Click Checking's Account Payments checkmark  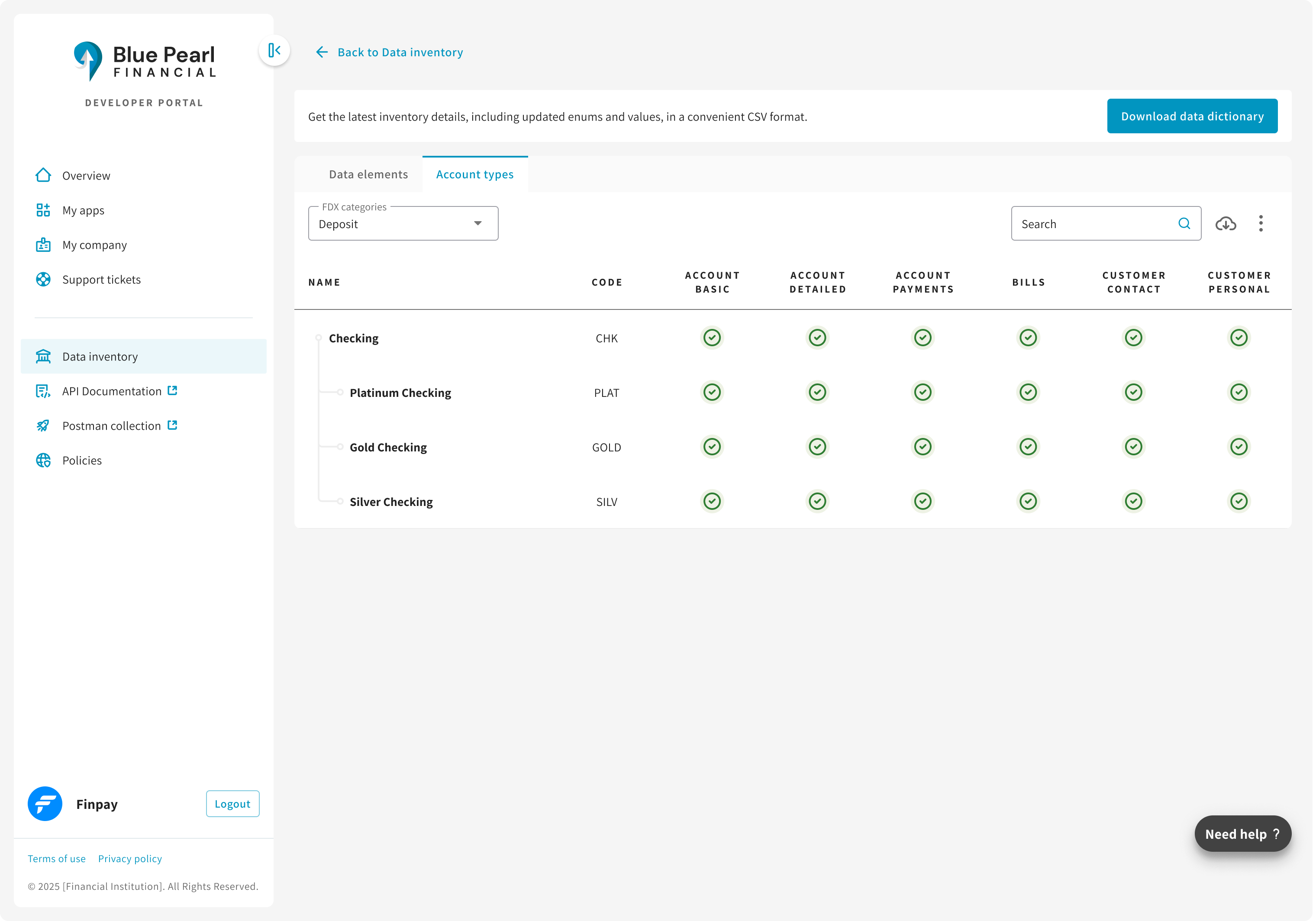(x=923, y=338)
